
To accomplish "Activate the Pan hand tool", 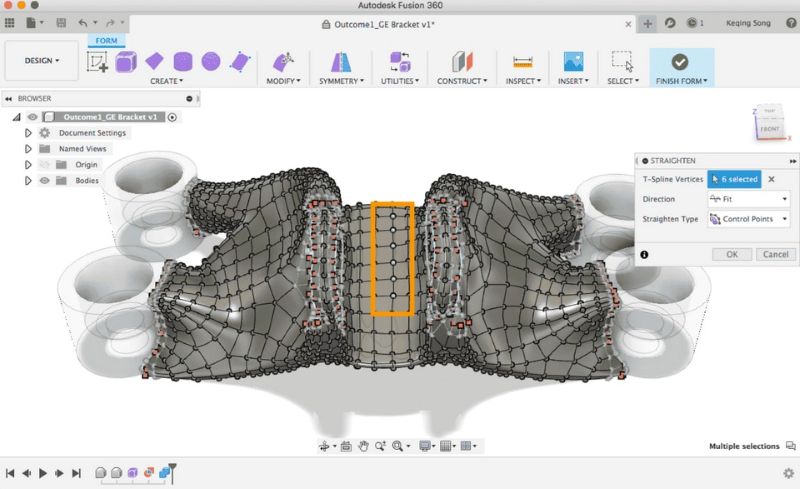I will click(364, 446).
